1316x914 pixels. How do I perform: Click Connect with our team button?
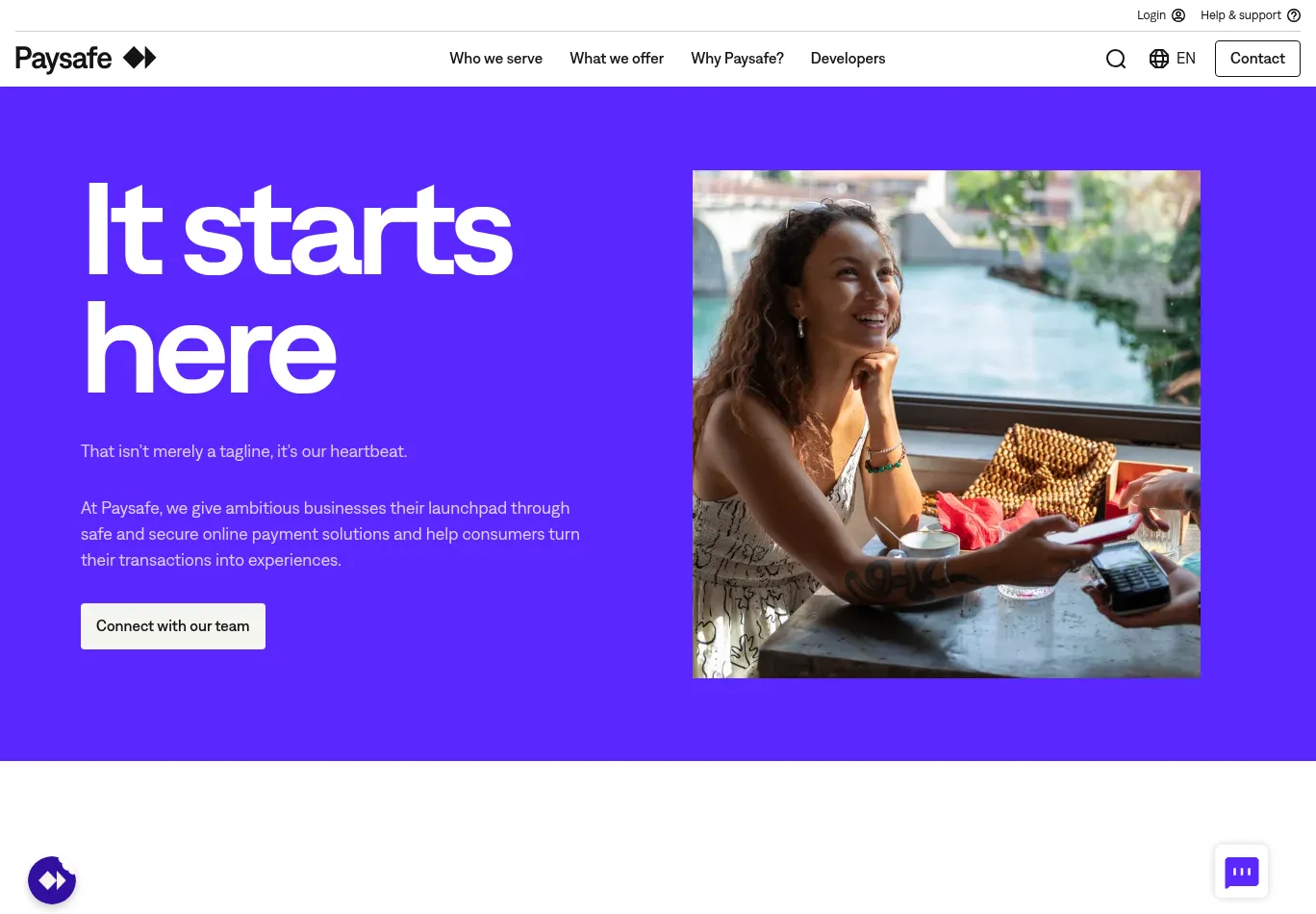[x=173, y=626]
